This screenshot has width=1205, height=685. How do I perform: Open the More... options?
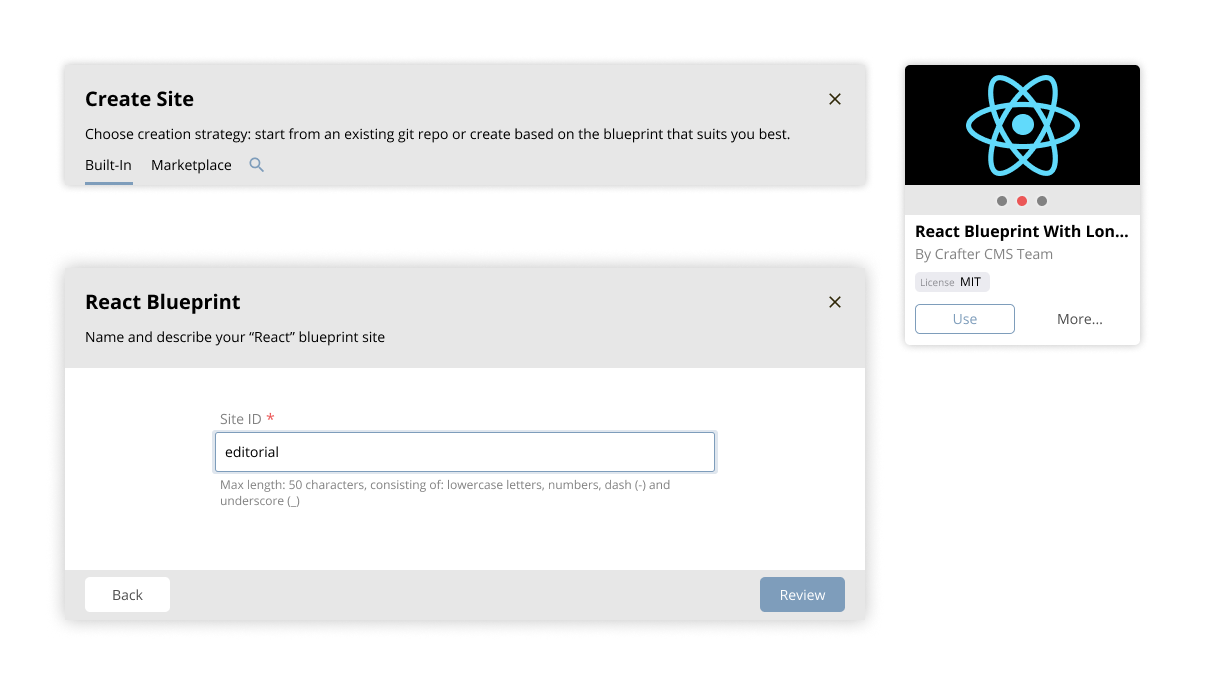(x=1079, y=318)
